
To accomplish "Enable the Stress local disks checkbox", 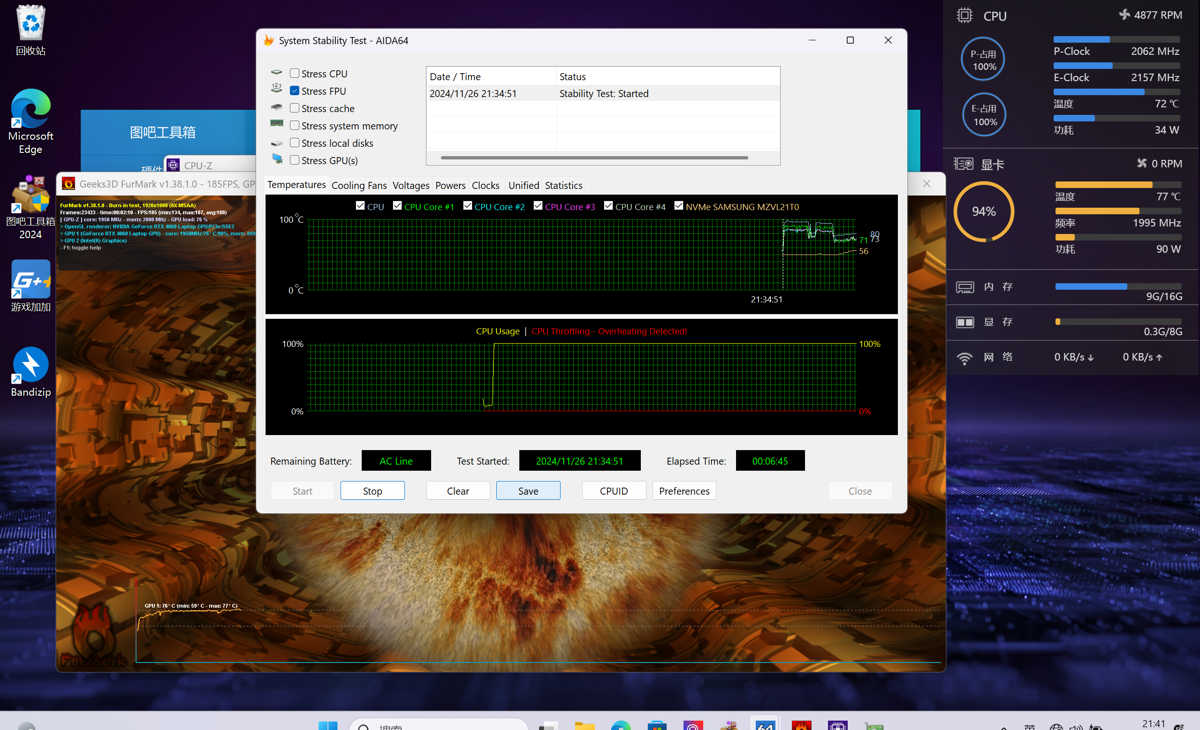I will [294, 142].
